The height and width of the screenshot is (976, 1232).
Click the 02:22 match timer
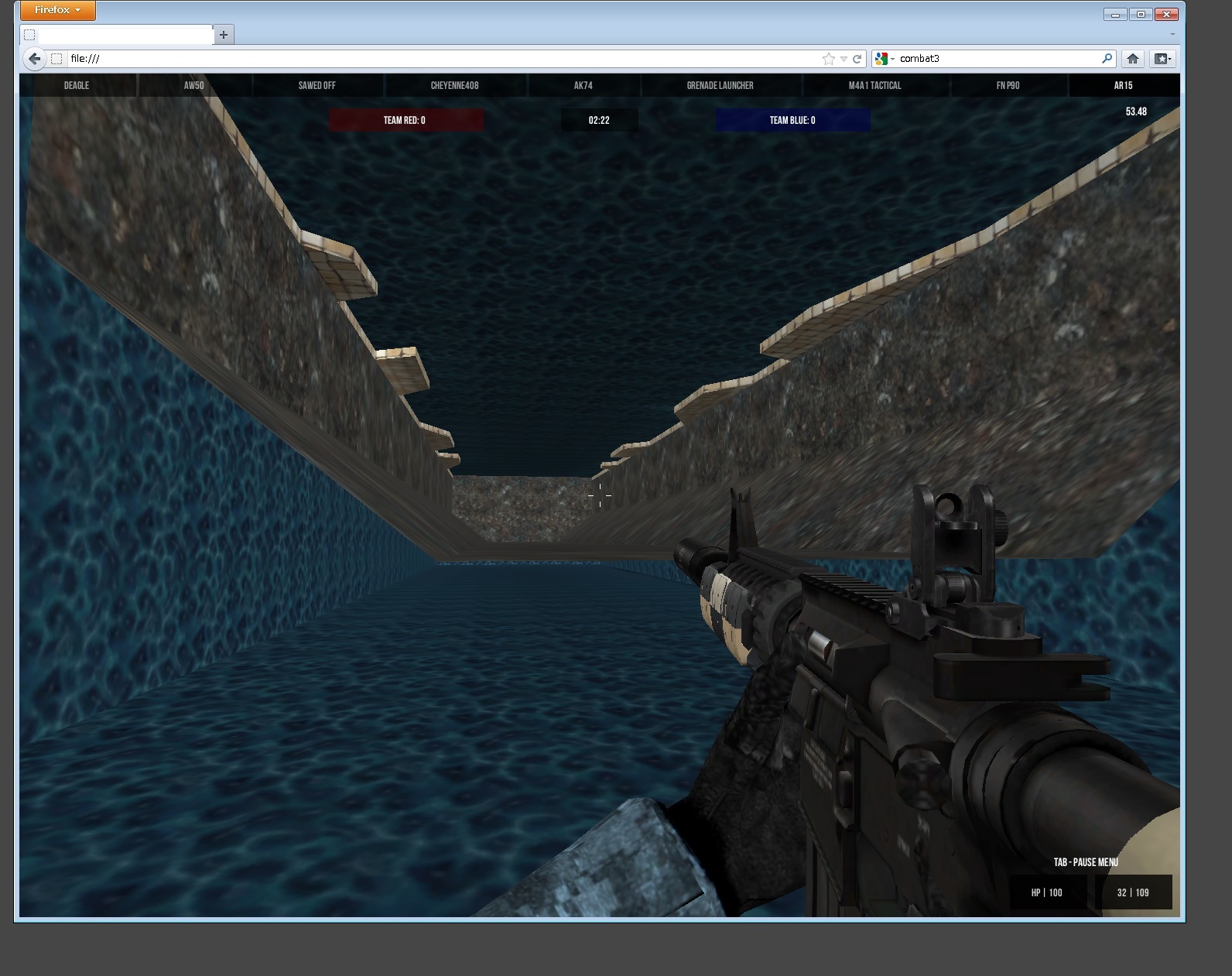pos(599,120)
